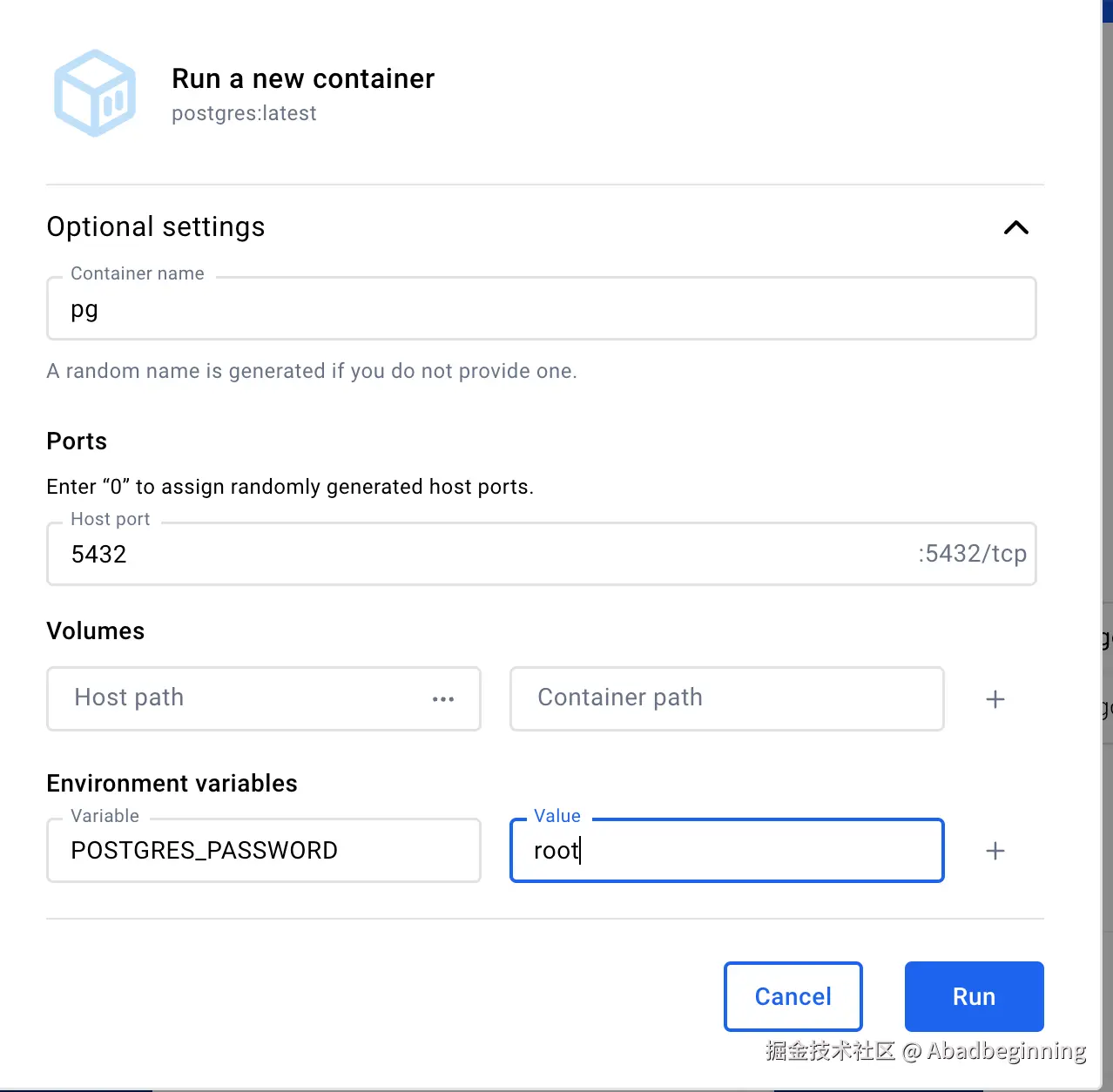The image size is (1113, 1092).
Task: Click the postgres:latest image name
Action: [244, 114]
